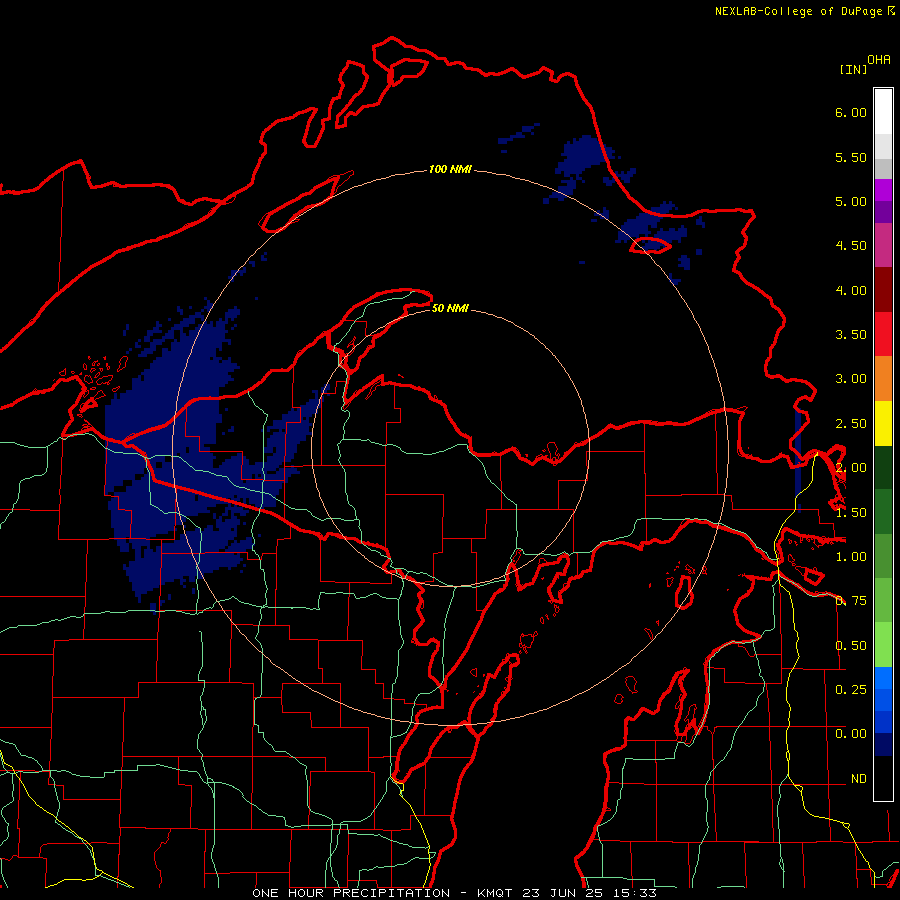Click the 100 NMI range ring label
This screenshot has height=900, width=900.
pyautogui.click(x=450, y=169)
